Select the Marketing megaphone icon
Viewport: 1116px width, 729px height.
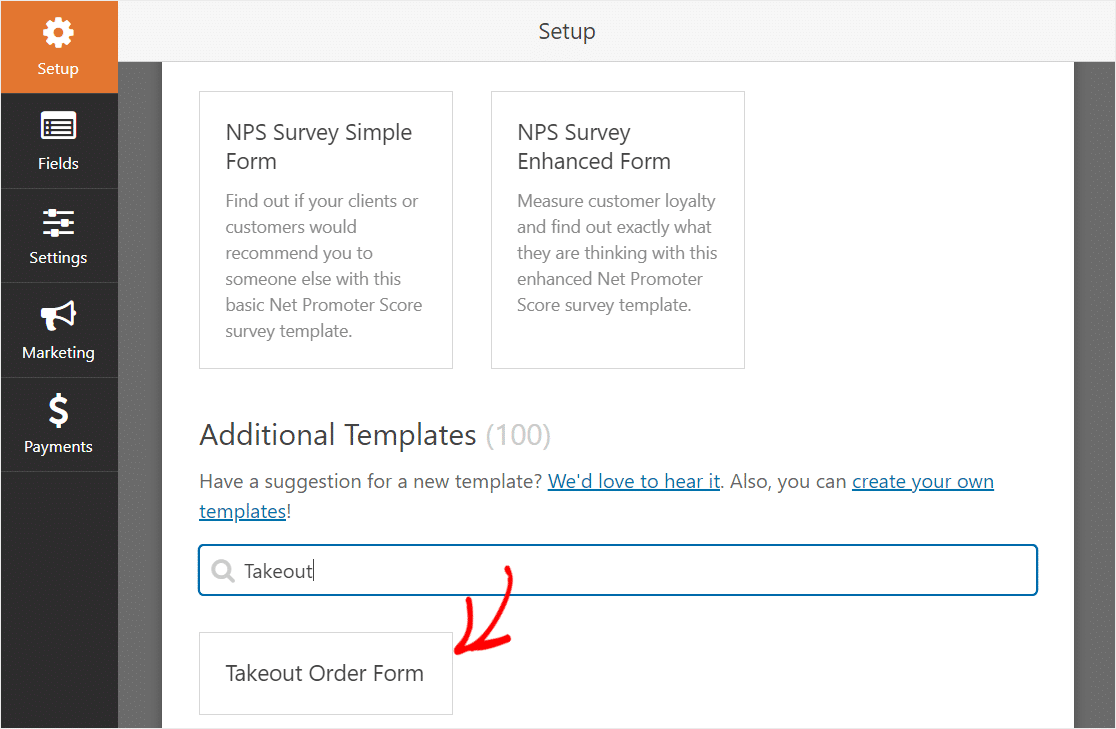58,315
